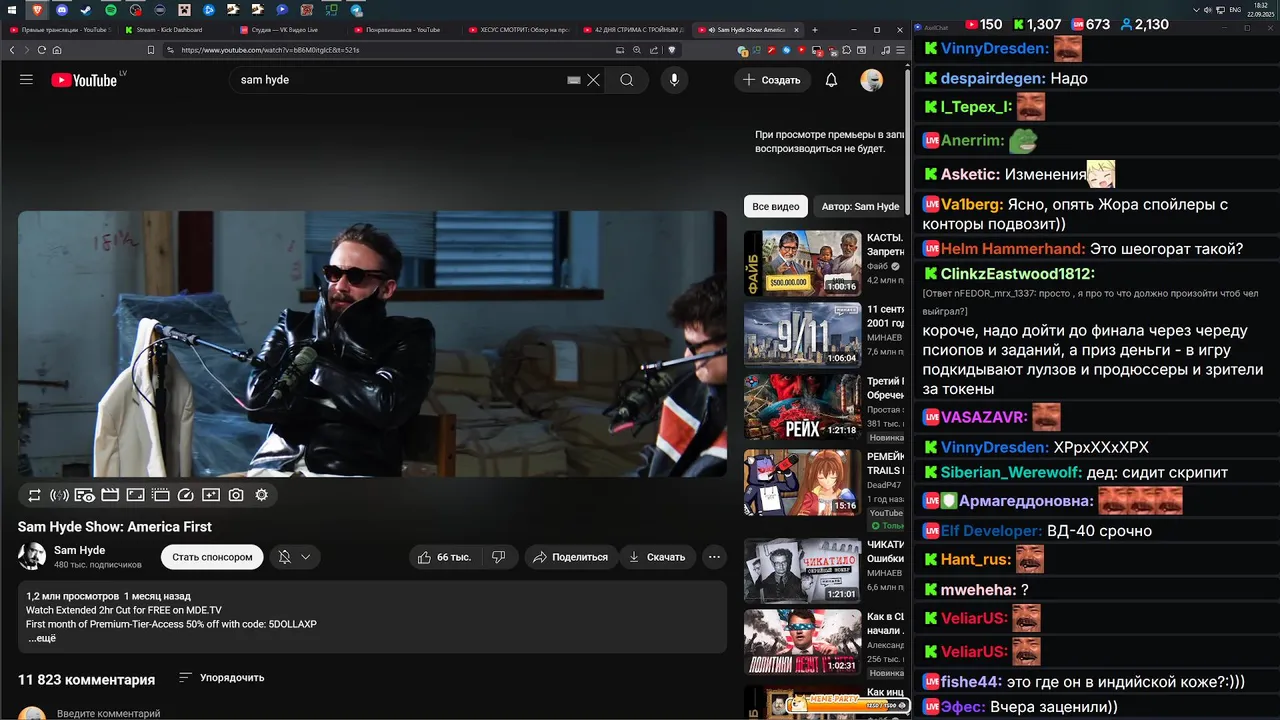This screenshot has width=1280, height=720.
Task: Open Discord from the taskbar
Action: pyautogui.click(x=62, y=9)
